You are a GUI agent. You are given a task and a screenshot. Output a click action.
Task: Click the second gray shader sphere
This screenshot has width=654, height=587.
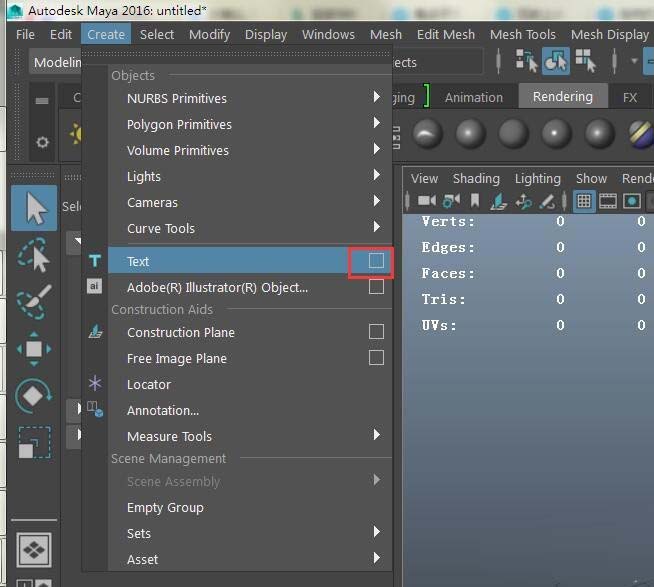pos(470,134)
